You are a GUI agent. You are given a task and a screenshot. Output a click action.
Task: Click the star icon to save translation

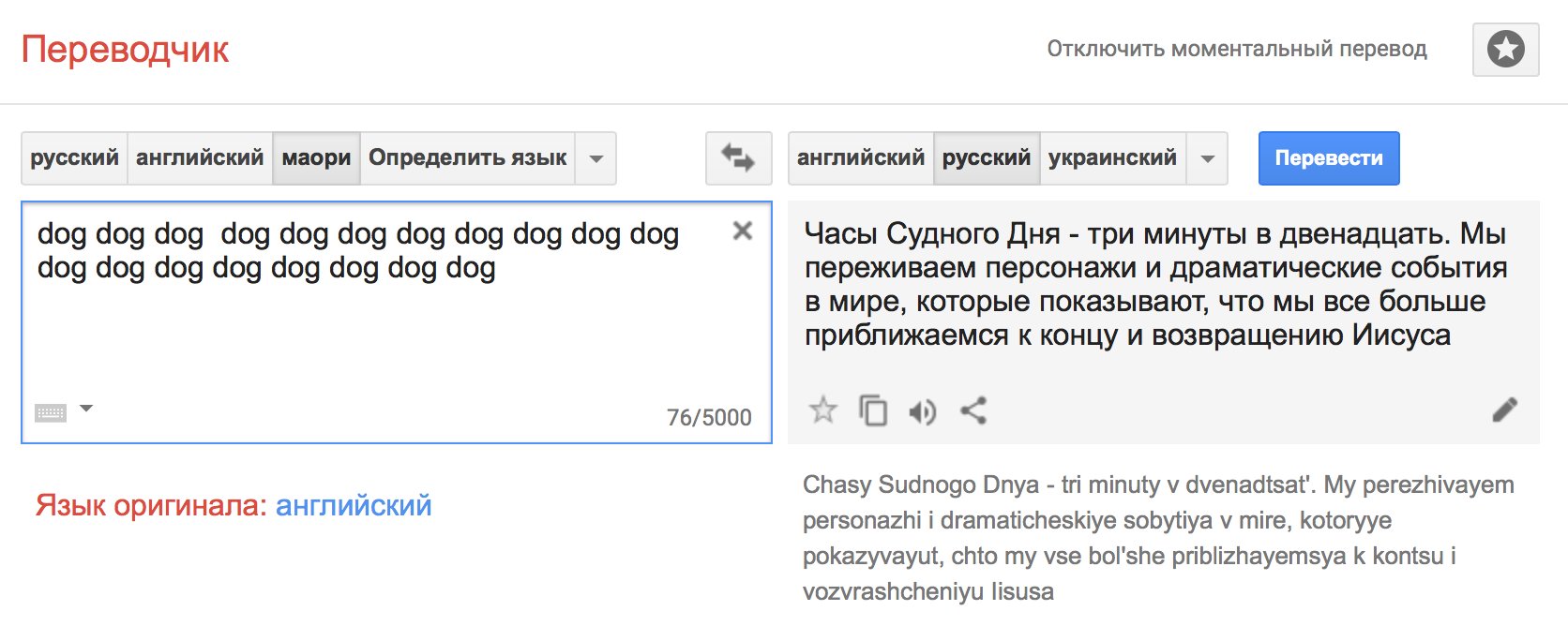click(x=822, y=410)
